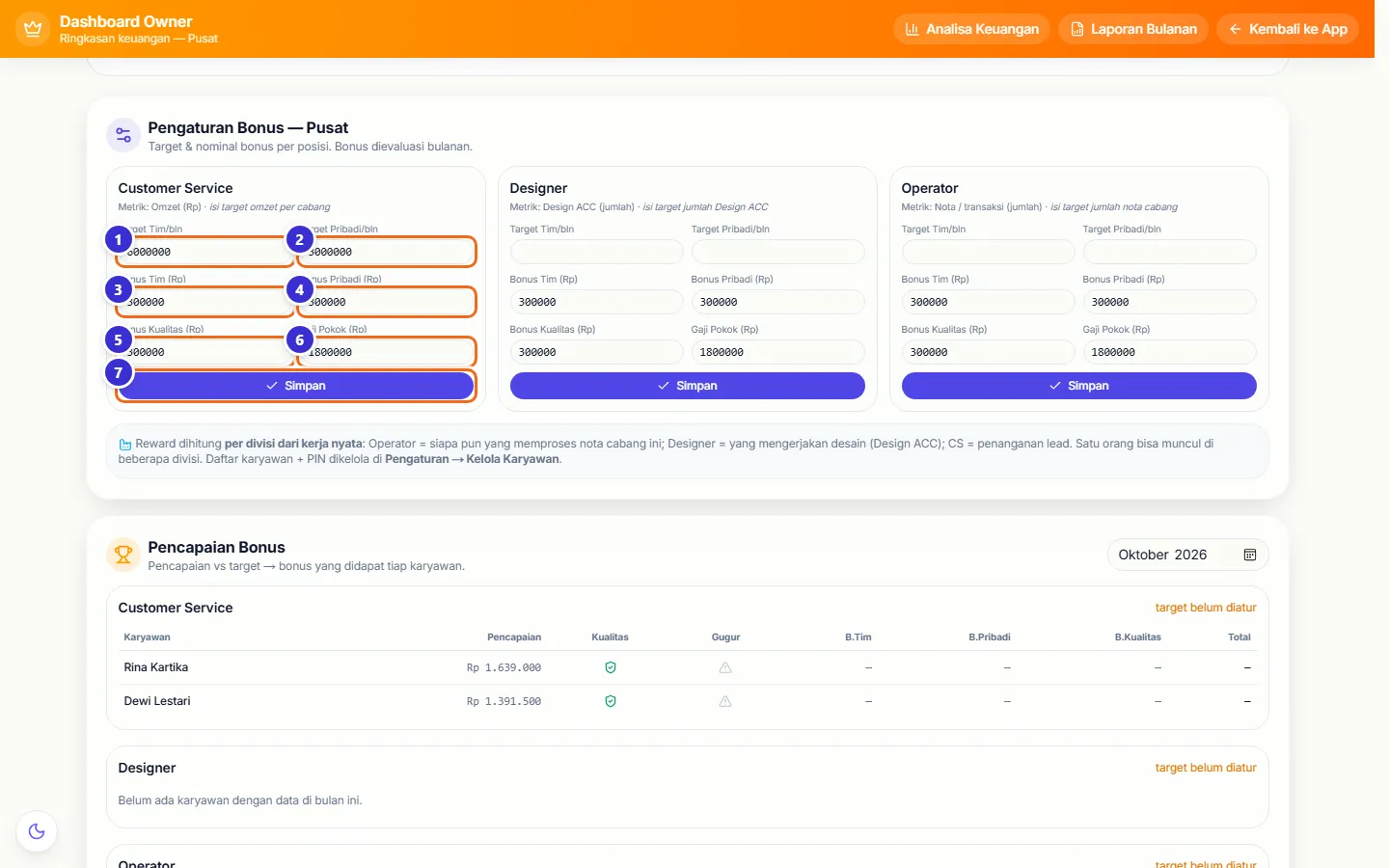This screenshot has width=1389, height=868.
Task: Click Dewi Lestari's Gugur warning triangle
Action: 725,701
